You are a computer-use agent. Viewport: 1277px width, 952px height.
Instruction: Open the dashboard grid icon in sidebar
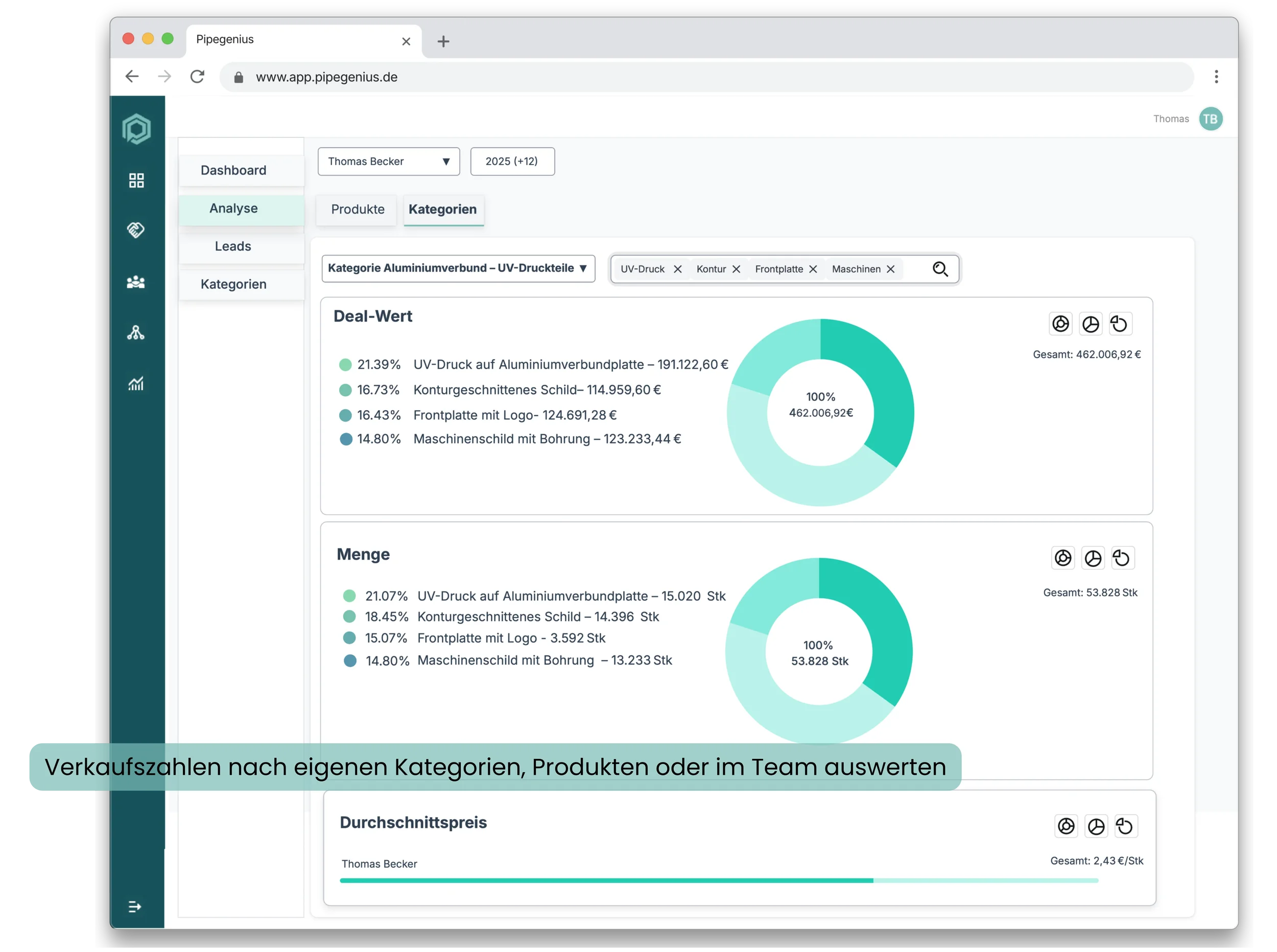point(136,180)
